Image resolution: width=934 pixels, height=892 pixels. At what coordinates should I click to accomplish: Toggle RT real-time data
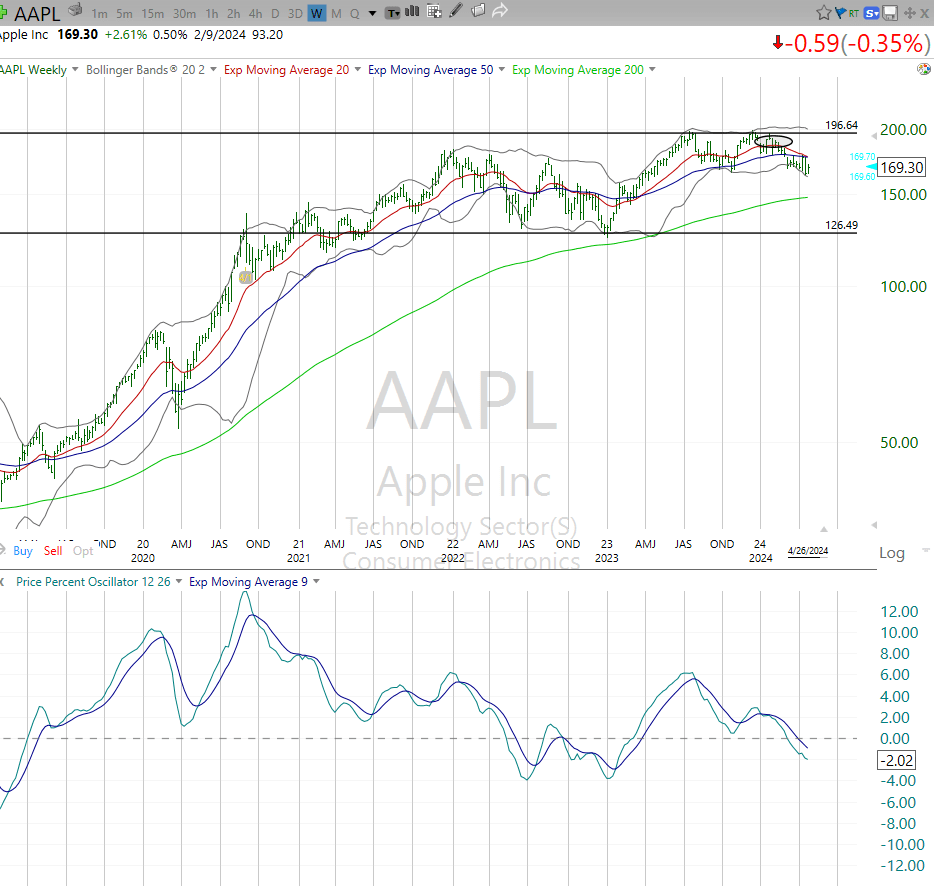tap(854, 11)
